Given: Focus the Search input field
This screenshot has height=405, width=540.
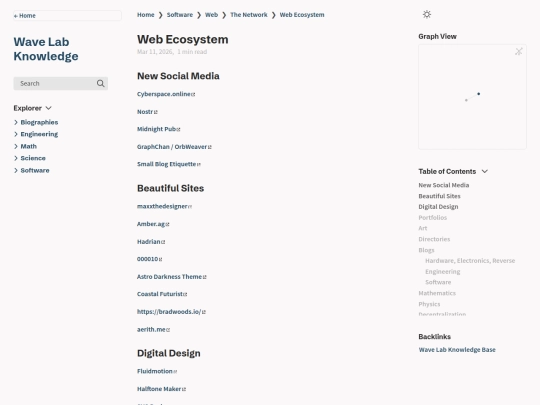Looking at the screenshot, I should click(x=61, y=83).
